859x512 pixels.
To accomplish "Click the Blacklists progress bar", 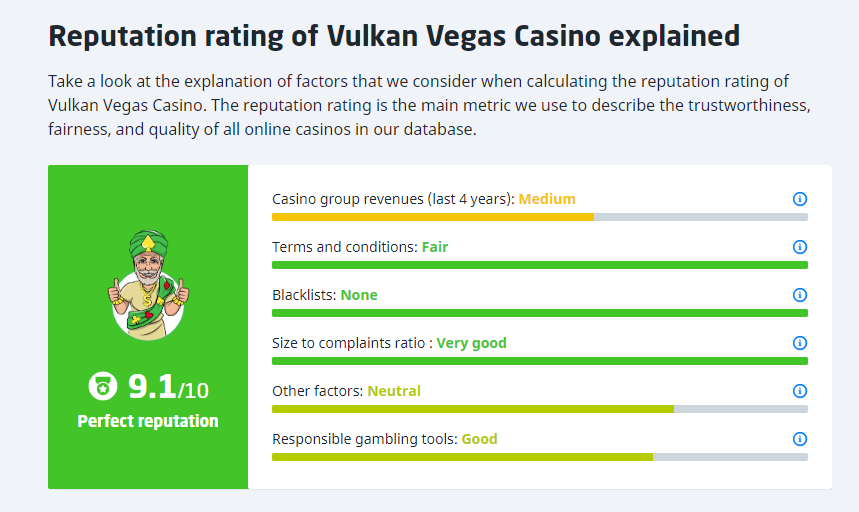I will coord(539,313).
